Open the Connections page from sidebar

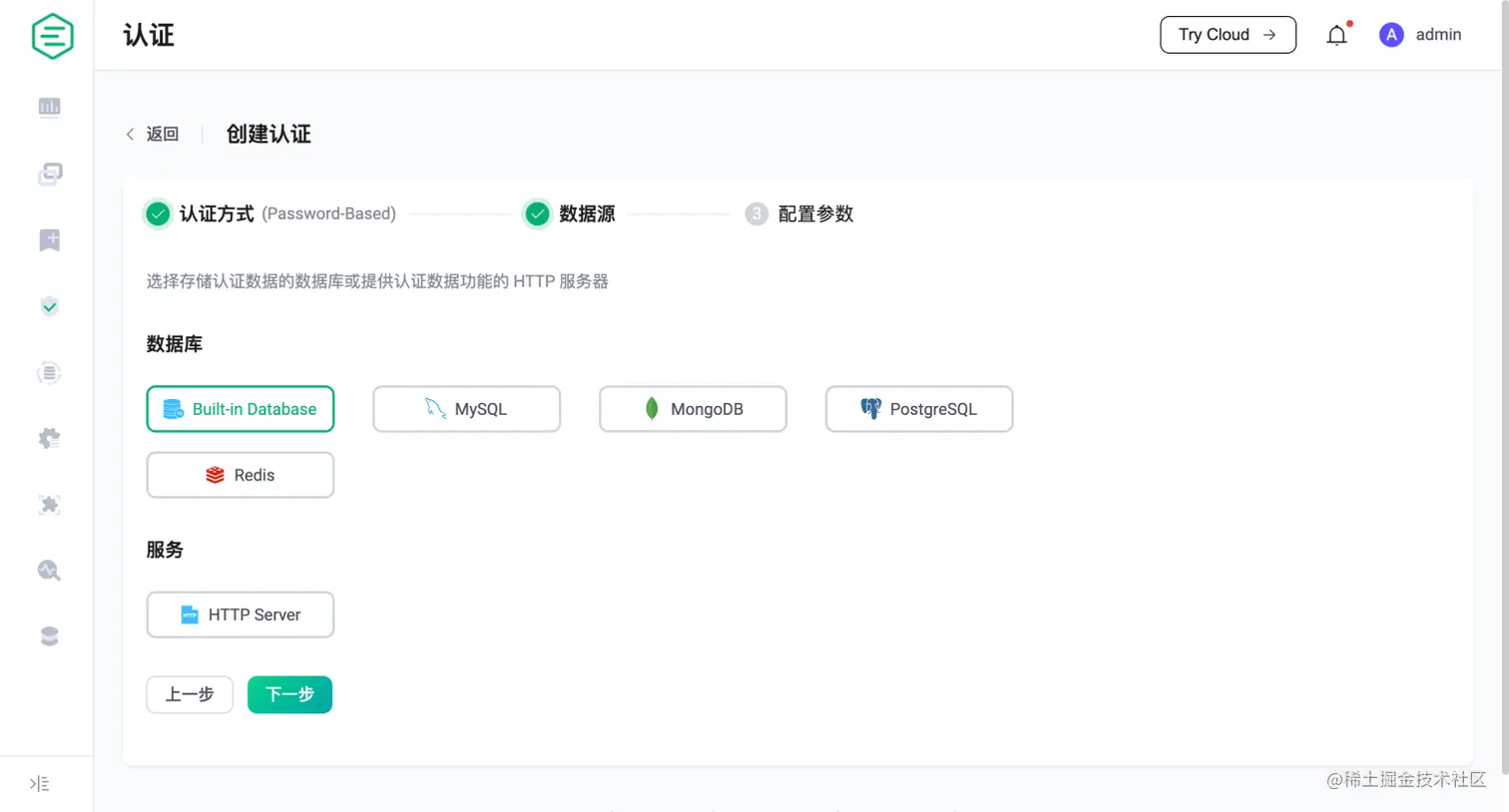(49, 174)
